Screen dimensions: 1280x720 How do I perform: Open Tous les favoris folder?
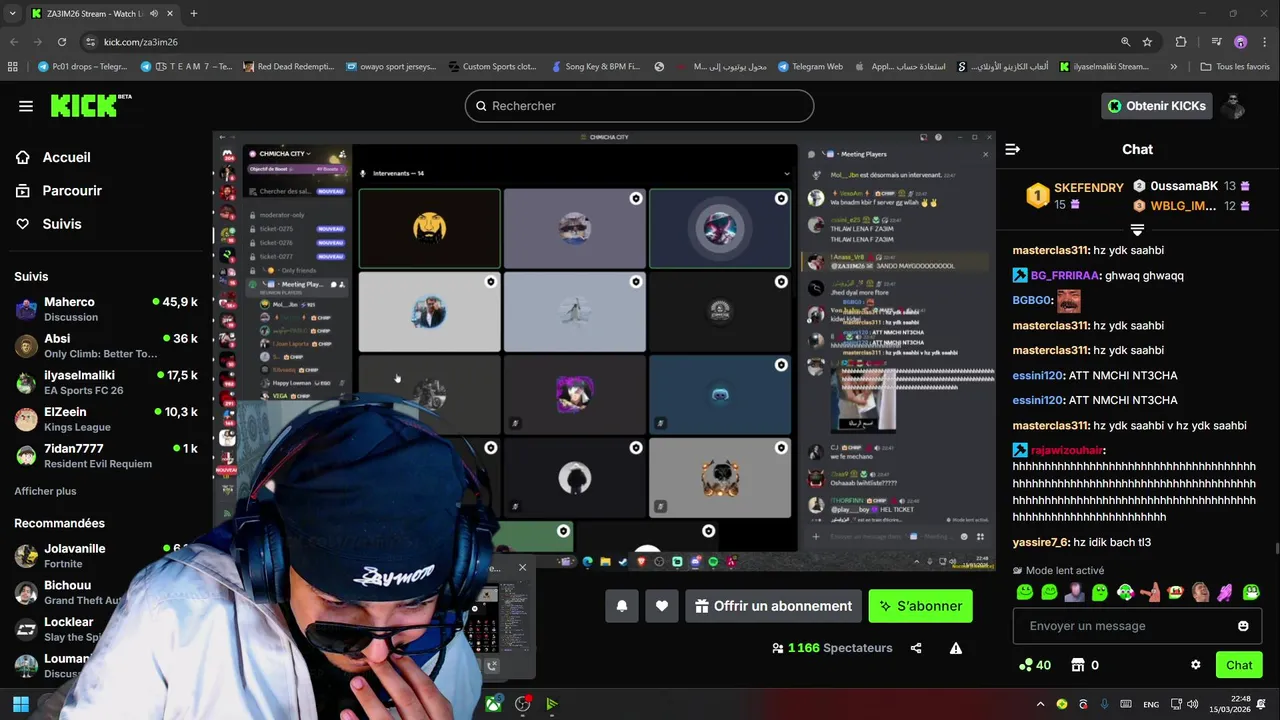[x=1236, y=67]
